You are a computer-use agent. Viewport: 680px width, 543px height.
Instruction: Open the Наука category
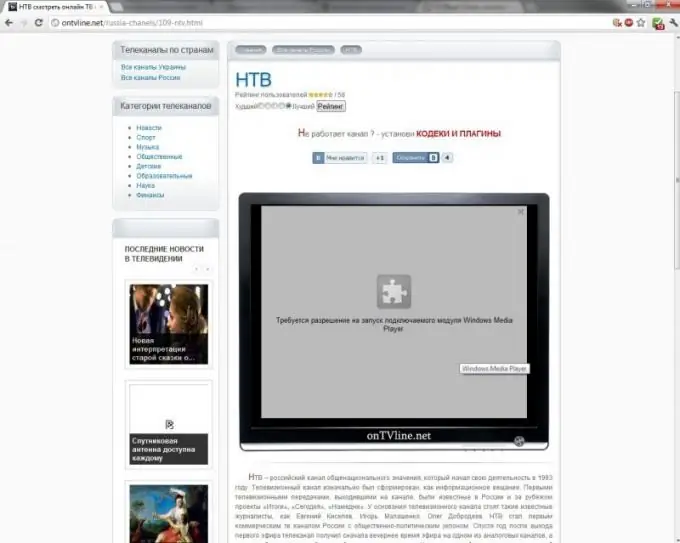145,185
